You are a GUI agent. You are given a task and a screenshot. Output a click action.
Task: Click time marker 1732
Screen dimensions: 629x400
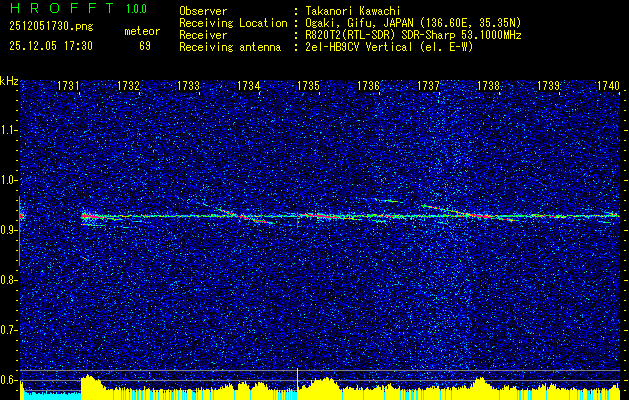128,85
